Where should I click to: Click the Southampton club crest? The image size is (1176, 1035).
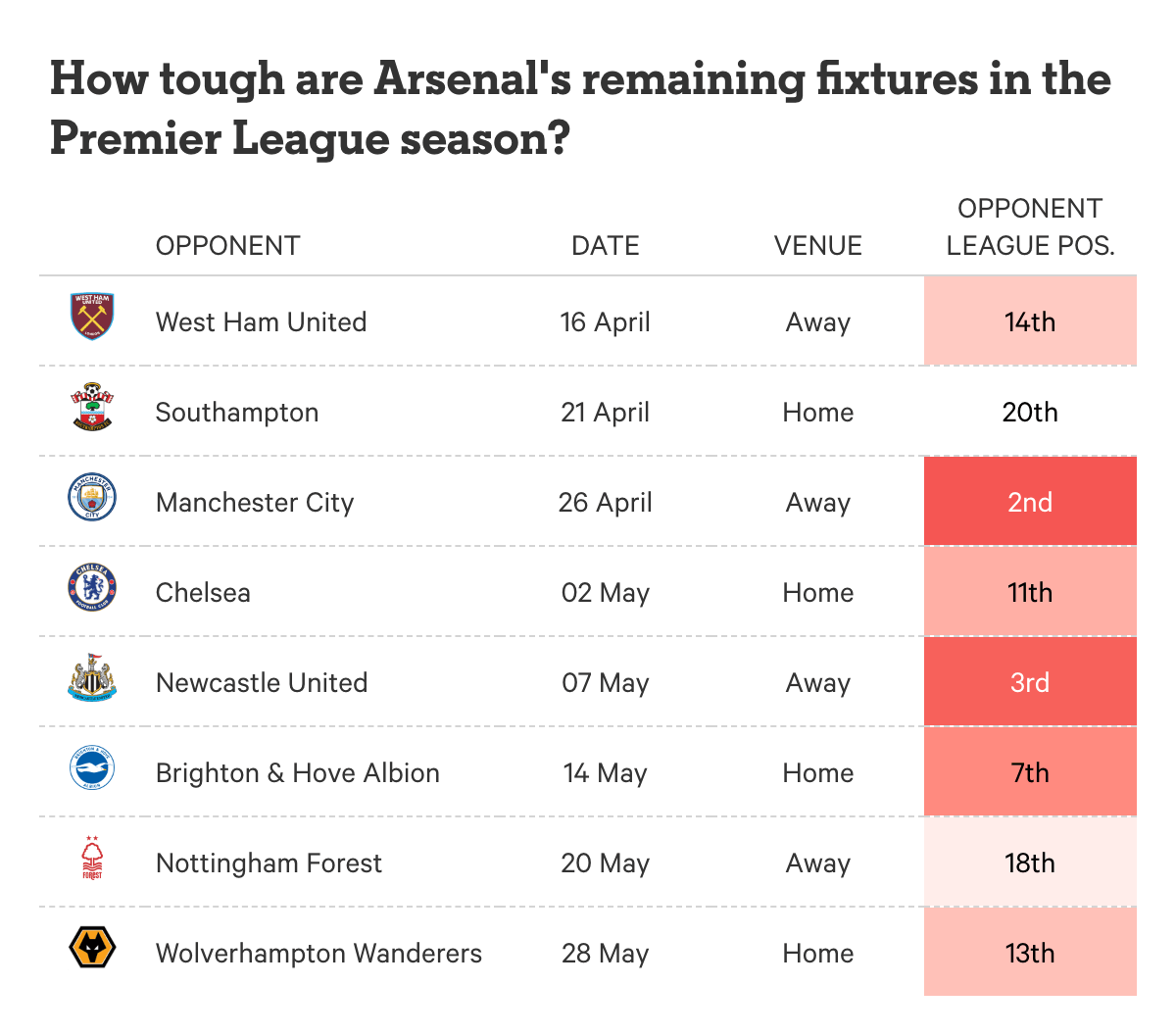pos(92,407)
